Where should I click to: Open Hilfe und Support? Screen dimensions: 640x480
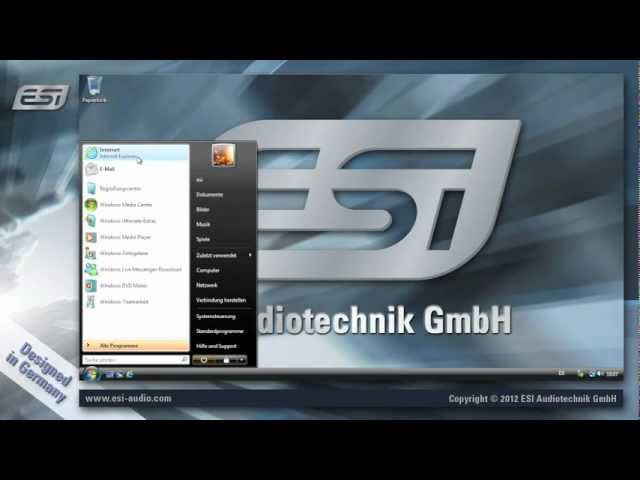coord(216,346)
